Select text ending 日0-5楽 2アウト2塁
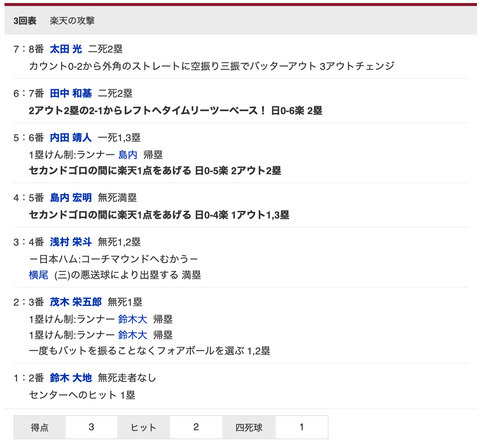 (x=155, y=170)
